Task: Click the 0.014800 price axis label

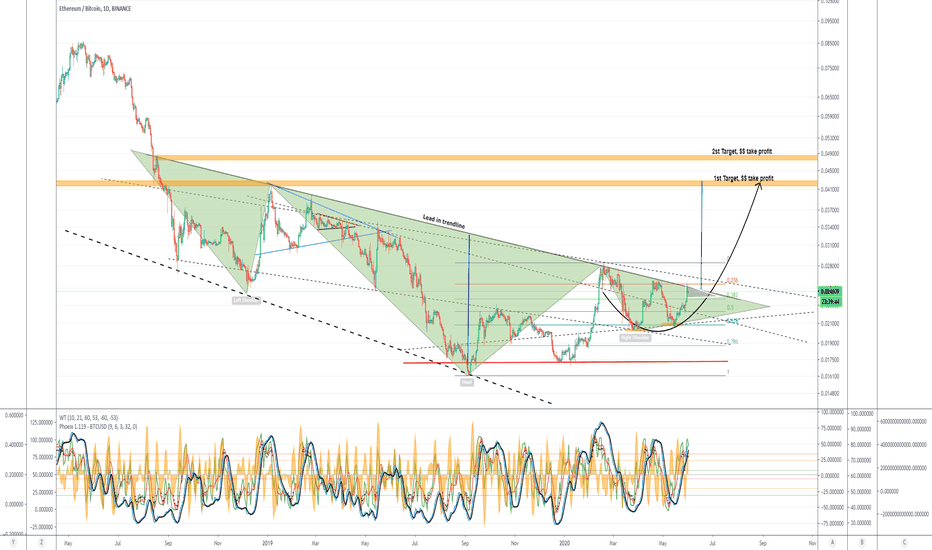Action: coord(830,394)
